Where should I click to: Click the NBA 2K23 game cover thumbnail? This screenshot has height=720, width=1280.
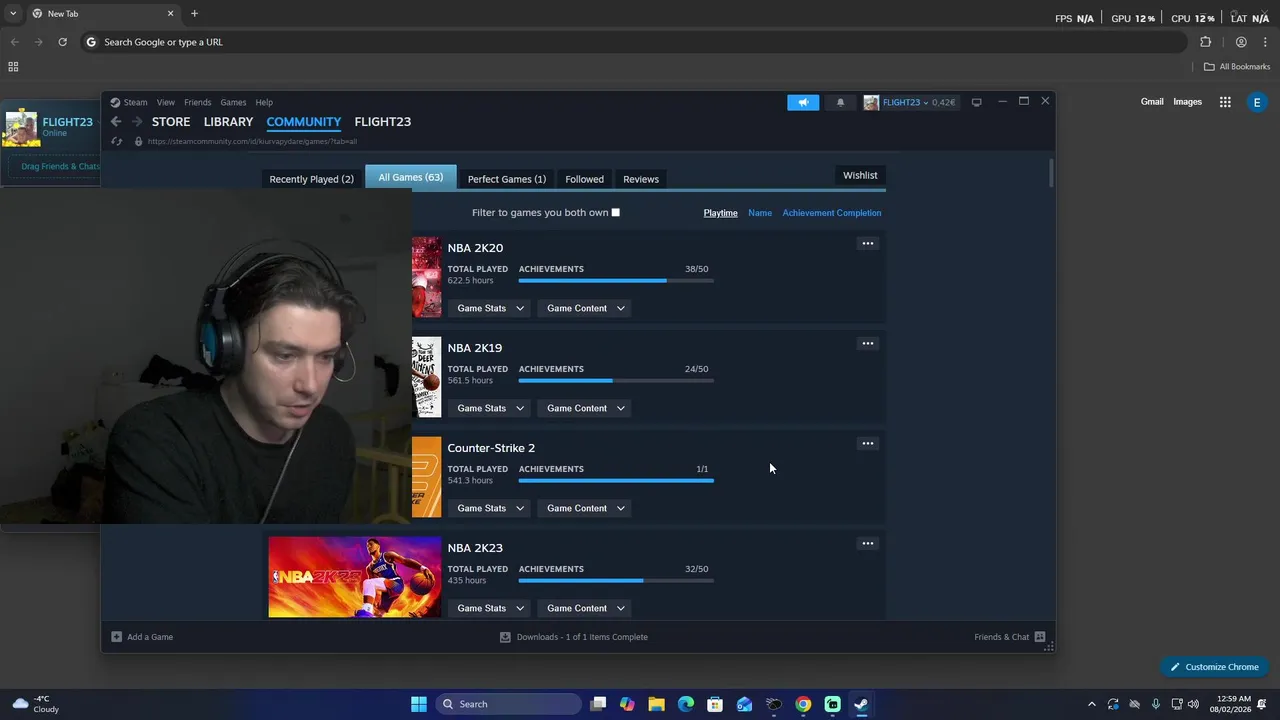(x=354, y=577)
